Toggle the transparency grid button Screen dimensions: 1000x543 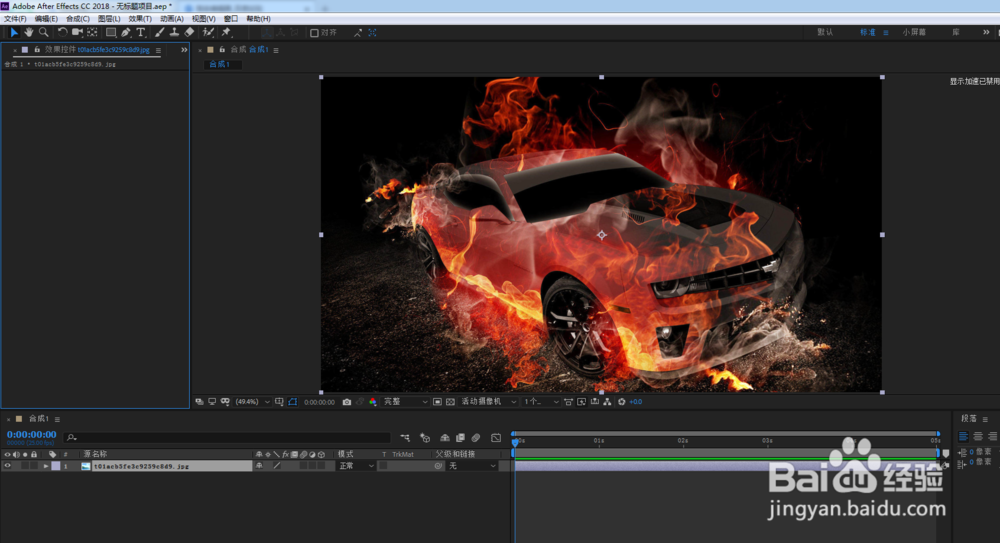pos(450,402)
